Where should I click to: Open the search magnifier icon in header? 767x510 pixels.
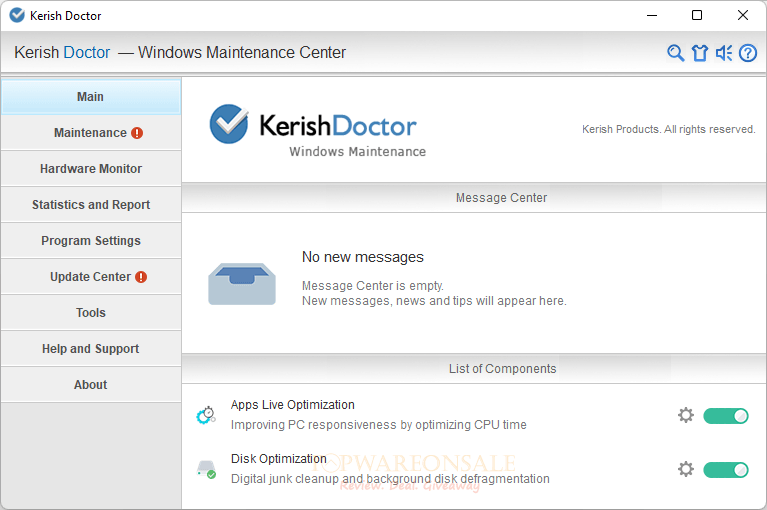click(676, 53)
